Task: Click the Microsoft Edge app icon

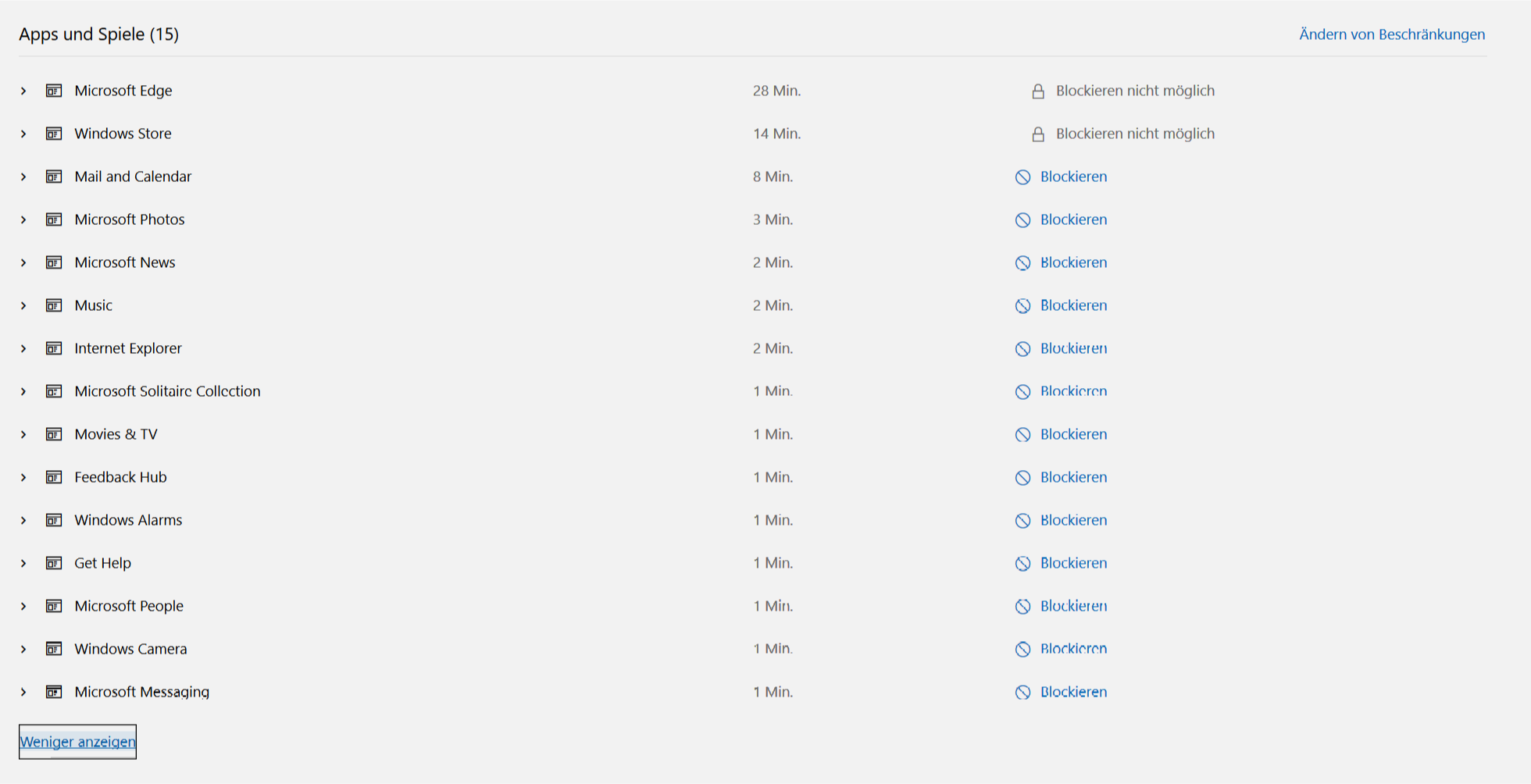Action: pyautogui.click(x=54, y=91)
